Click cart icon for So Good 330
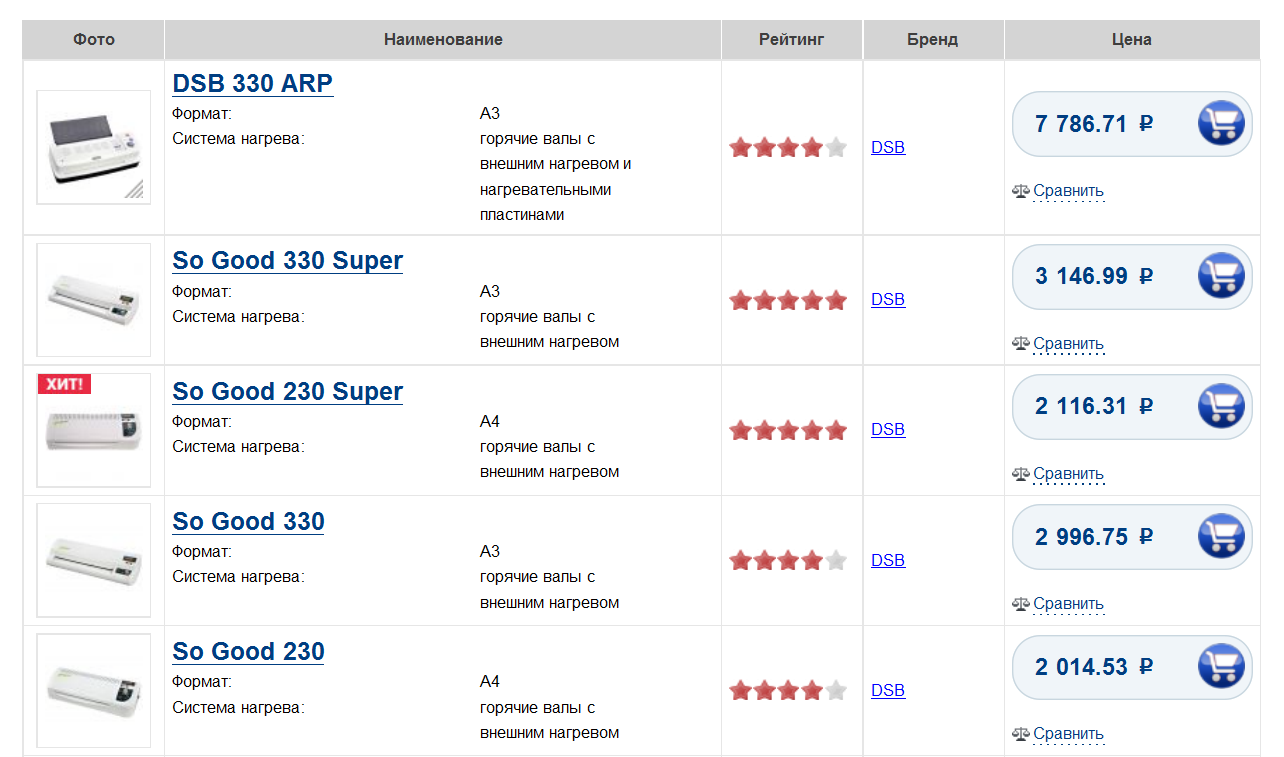The image size is (1284, 757). [1221, 537]
